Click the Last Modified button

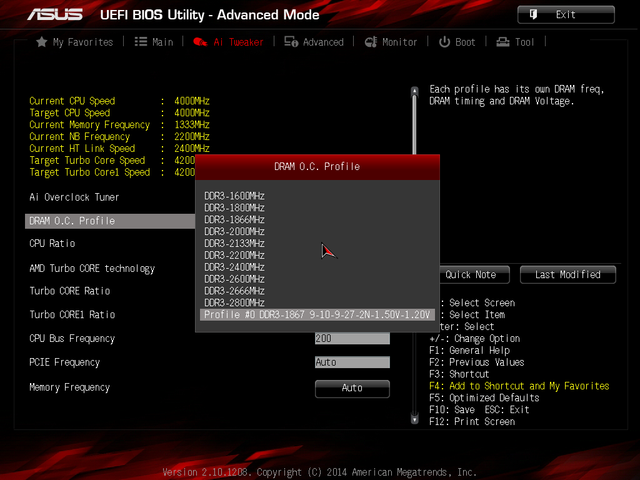(x=568, y=275)
